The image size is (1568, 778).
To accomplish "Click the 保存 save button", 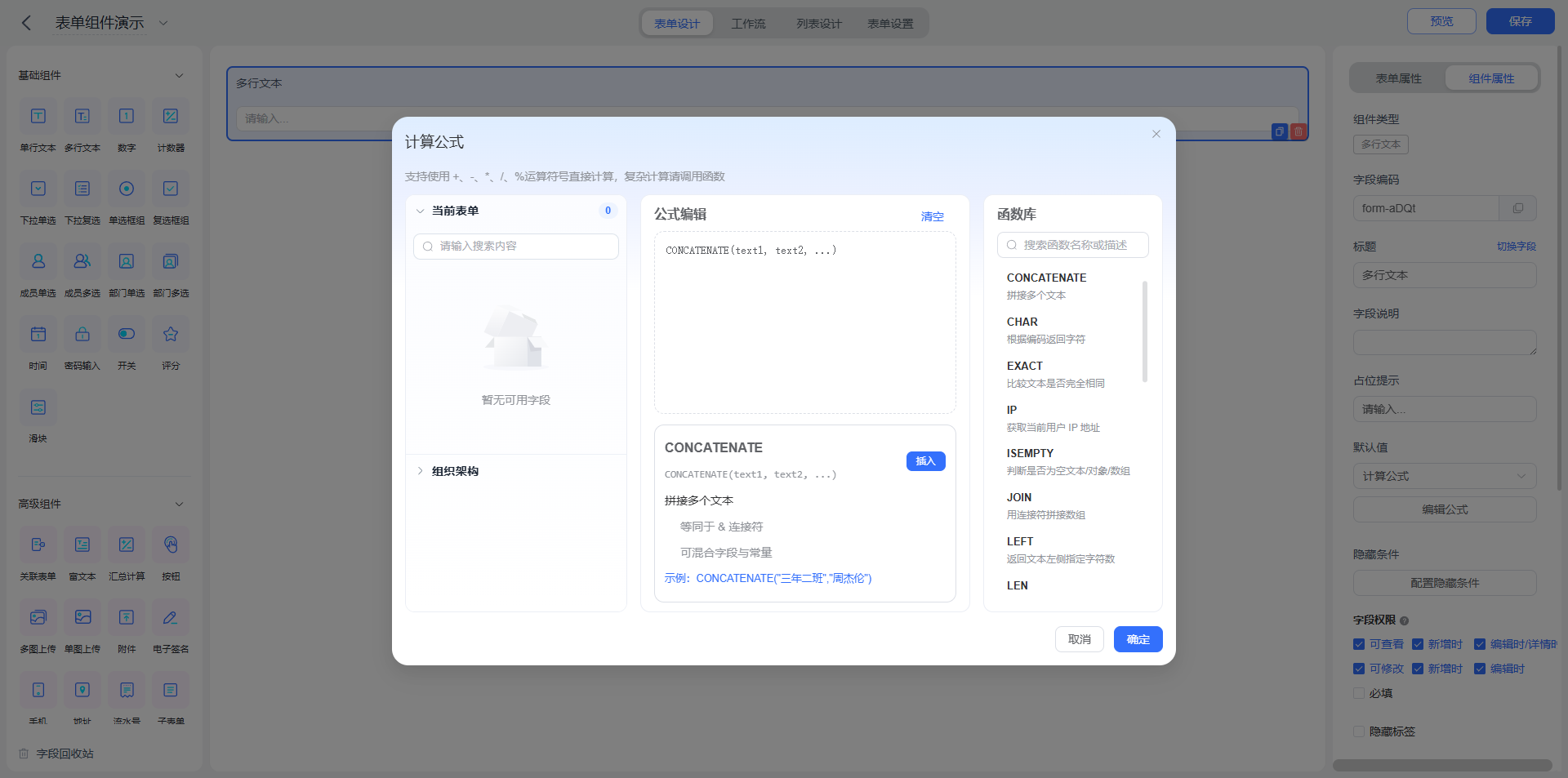I will click(x=1520, y=21).
